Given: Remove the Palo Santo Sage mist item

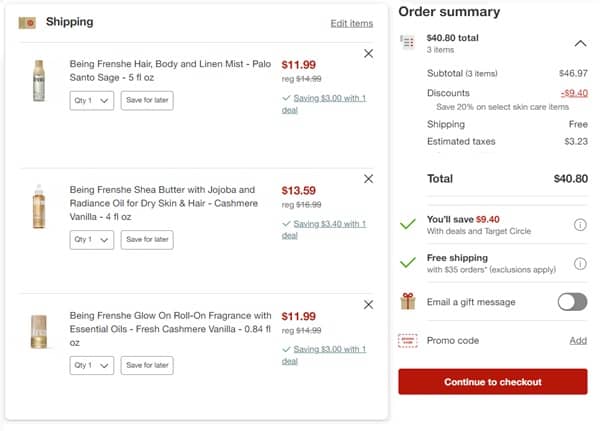Looking at the screenshot, I should click(368, 53).
